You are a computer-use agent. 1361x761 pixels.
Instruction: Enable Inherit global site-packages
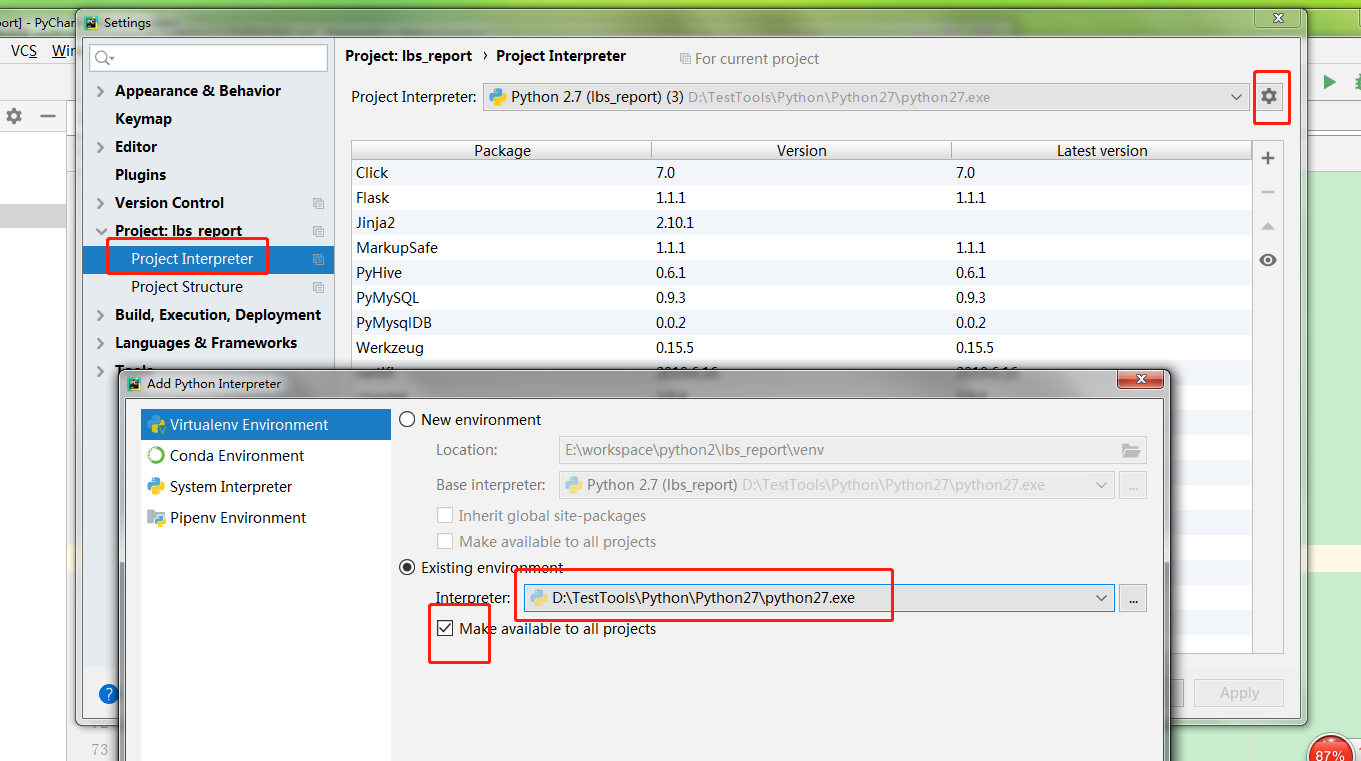pyautogui.click(x=444, y=515)
